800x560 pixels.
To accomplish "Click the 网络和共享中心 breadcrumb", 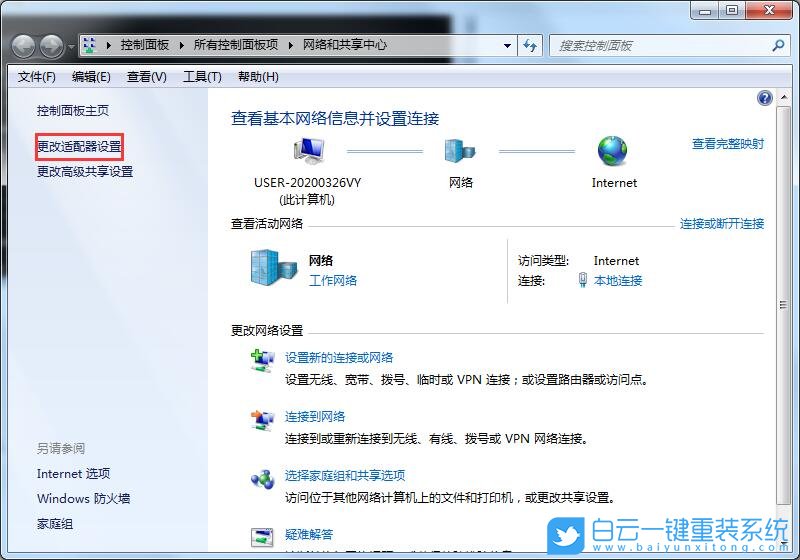I will (345, 45).
